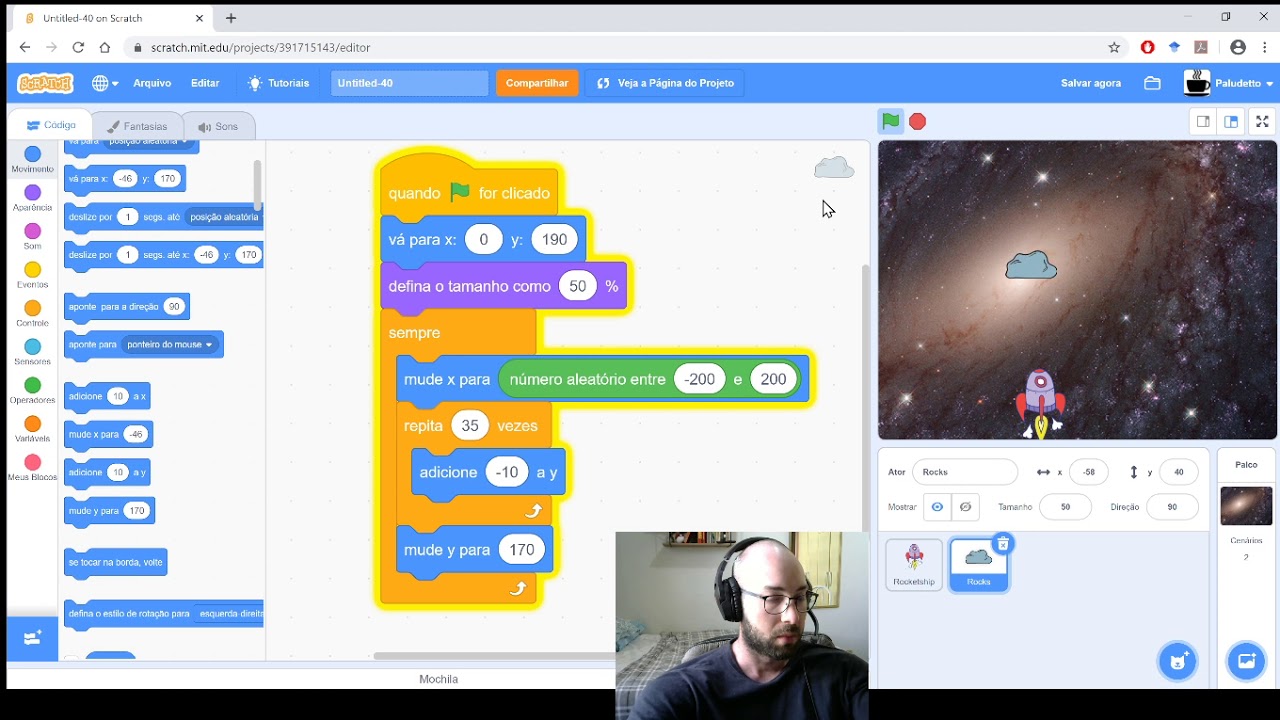Edit the 170 value in mude y para block
Viewport: 1280px width, 720px height.
coord(521,549)
